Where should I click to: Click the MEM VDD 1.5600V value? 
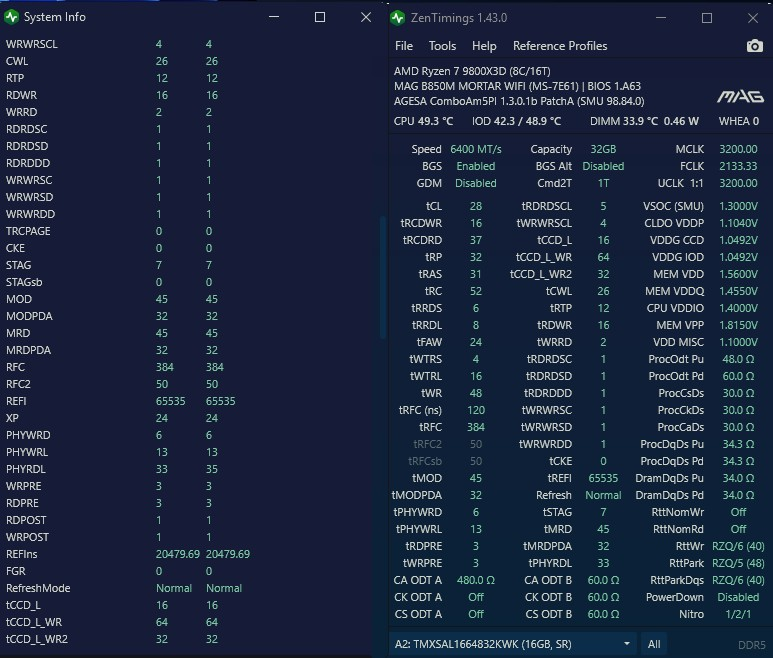(738, 274)
